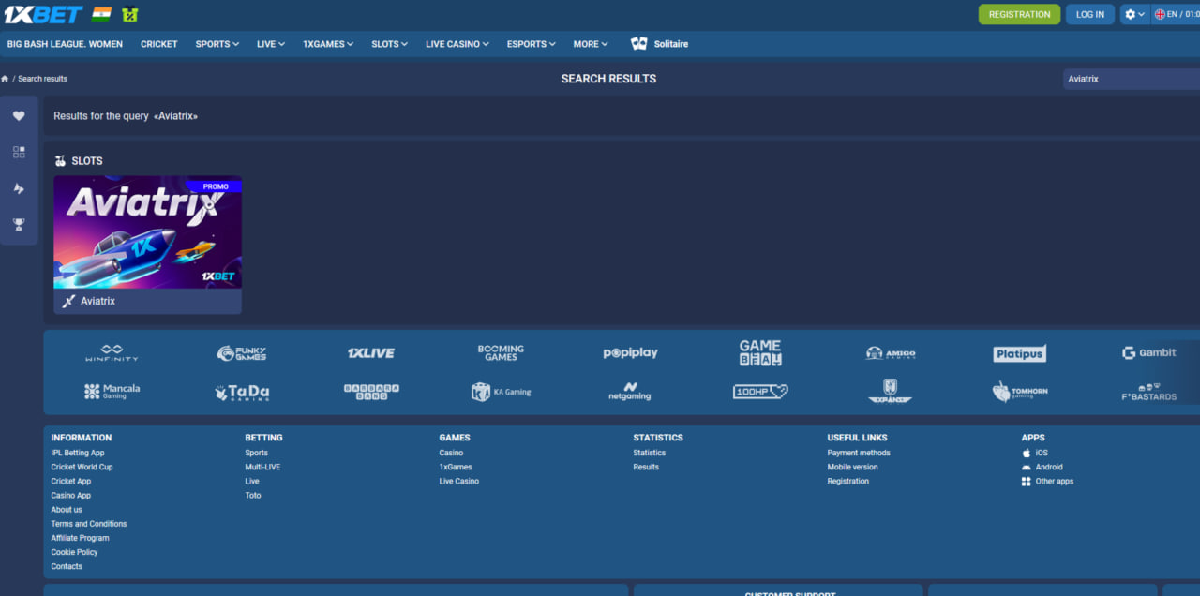The width and height of the screenshot is (1200, 596).
Task: Open the Aviatrix game thumbnail
Action: [147, 232]
